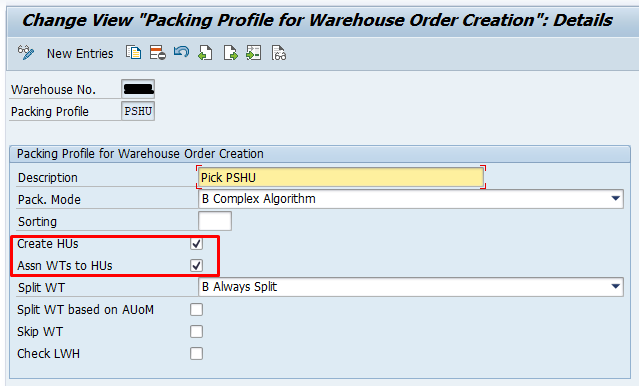
Task: Uncheck the Assn WTs to HUs checkbox
Action: tap(196, 266)
